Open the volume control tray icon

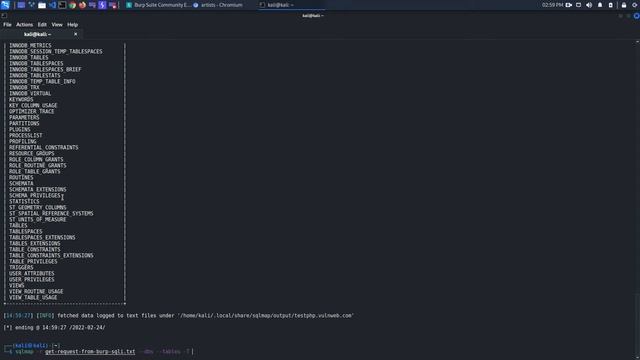[589, 5]
